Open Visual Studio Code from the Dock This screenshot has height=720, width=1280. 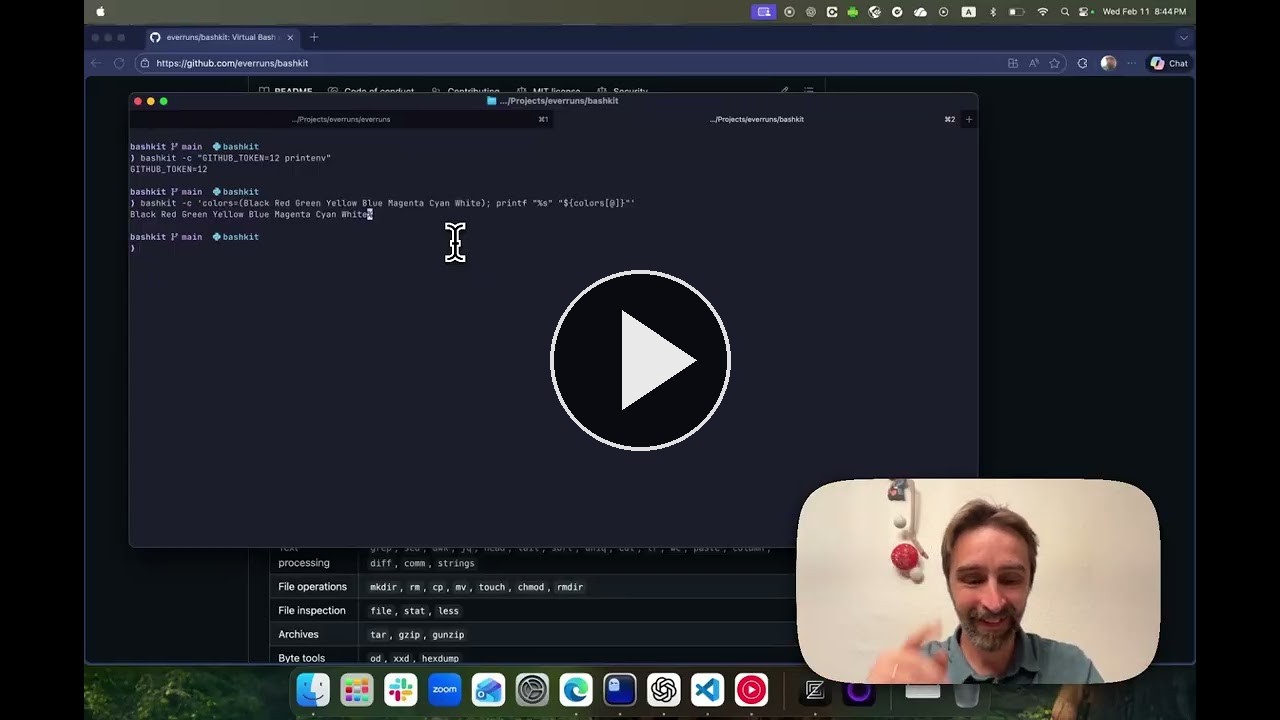(707, 690)
